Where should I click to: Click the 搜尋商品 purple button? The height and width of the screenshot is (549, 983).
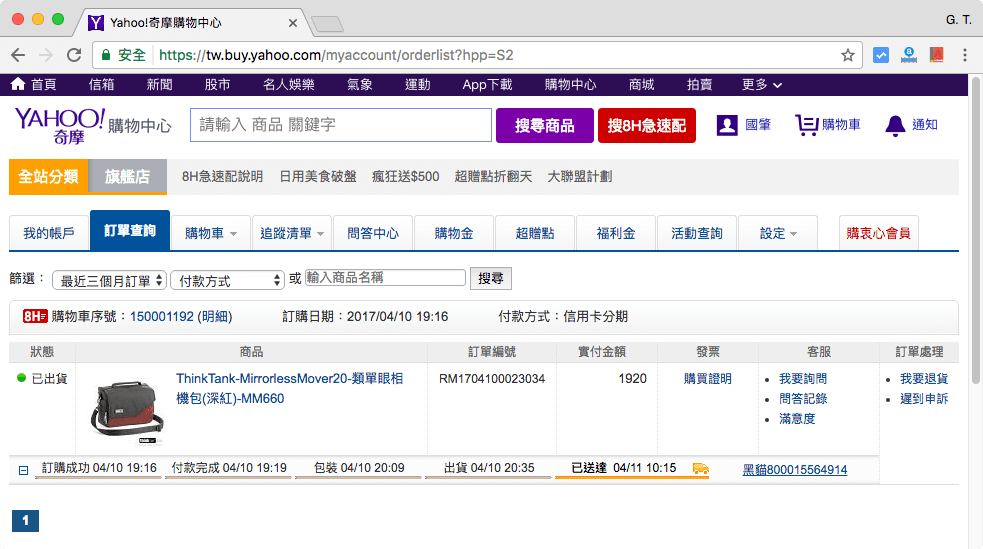[545, 125]
